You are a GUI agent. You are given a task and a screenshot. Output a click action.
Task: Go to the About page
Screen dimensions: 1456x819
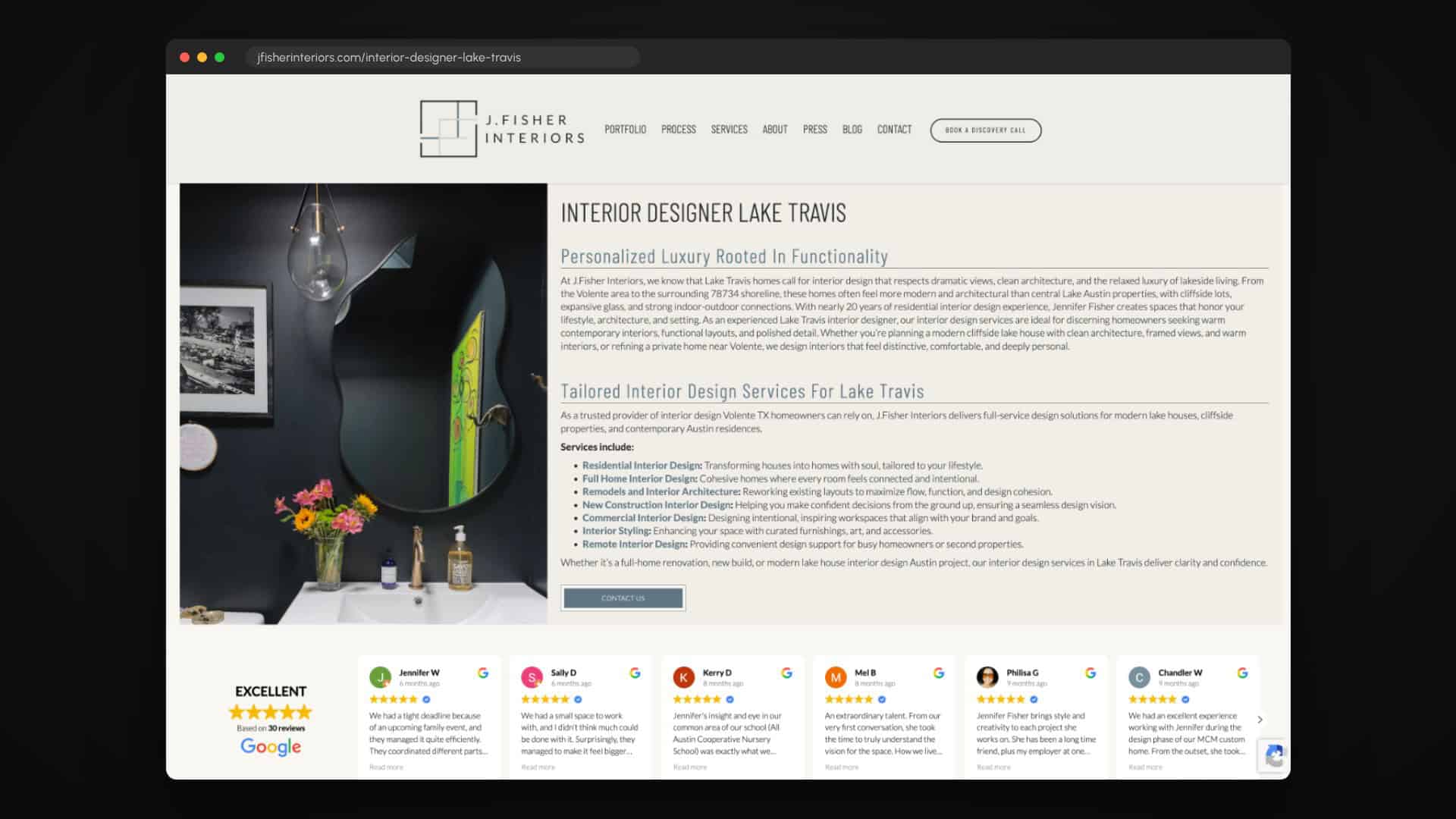pos(774,130)
